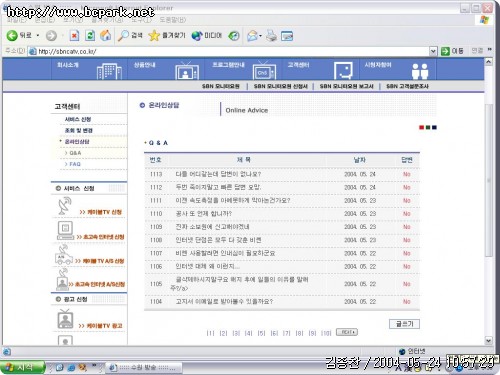The image size is (500, 375).
Task: Click the Print icon
Action: (x=271, y=36)
